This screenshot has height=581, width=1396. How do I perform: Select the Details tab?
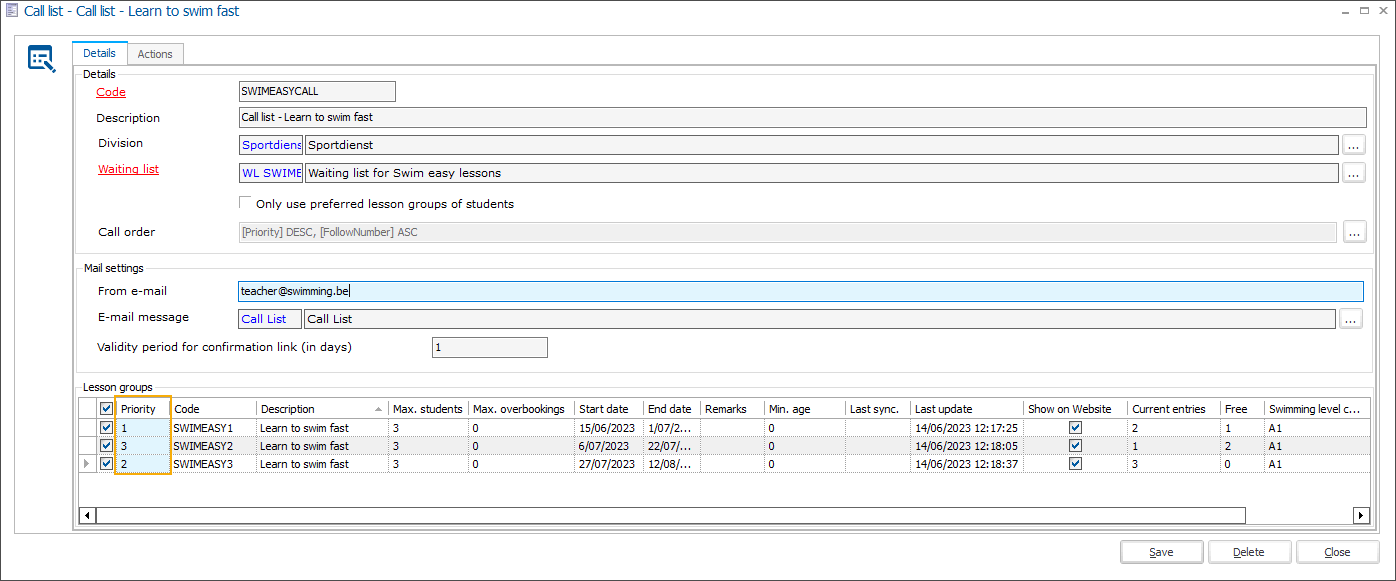point(99,53)
